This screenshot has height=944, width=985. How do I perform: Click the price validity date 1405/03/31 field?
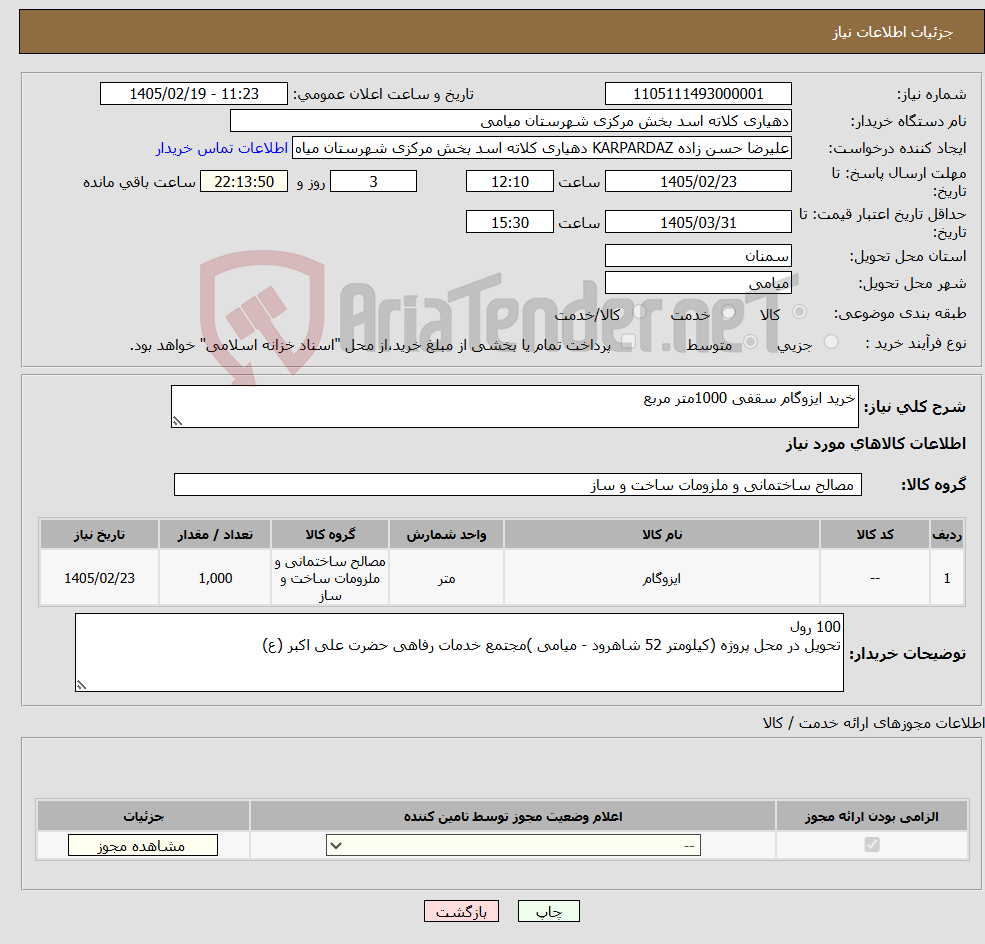pos(698,222)
